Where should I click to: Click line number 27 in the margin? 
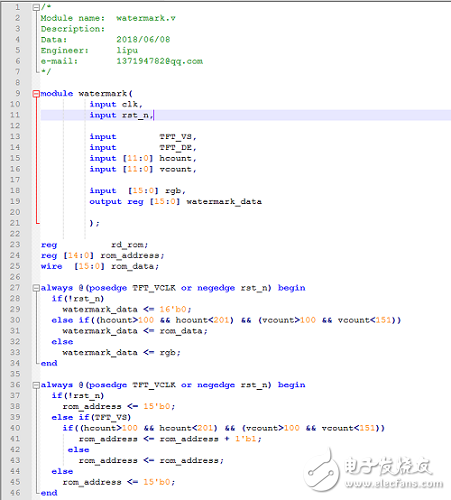pyautogui.click(x=15, y=288)
